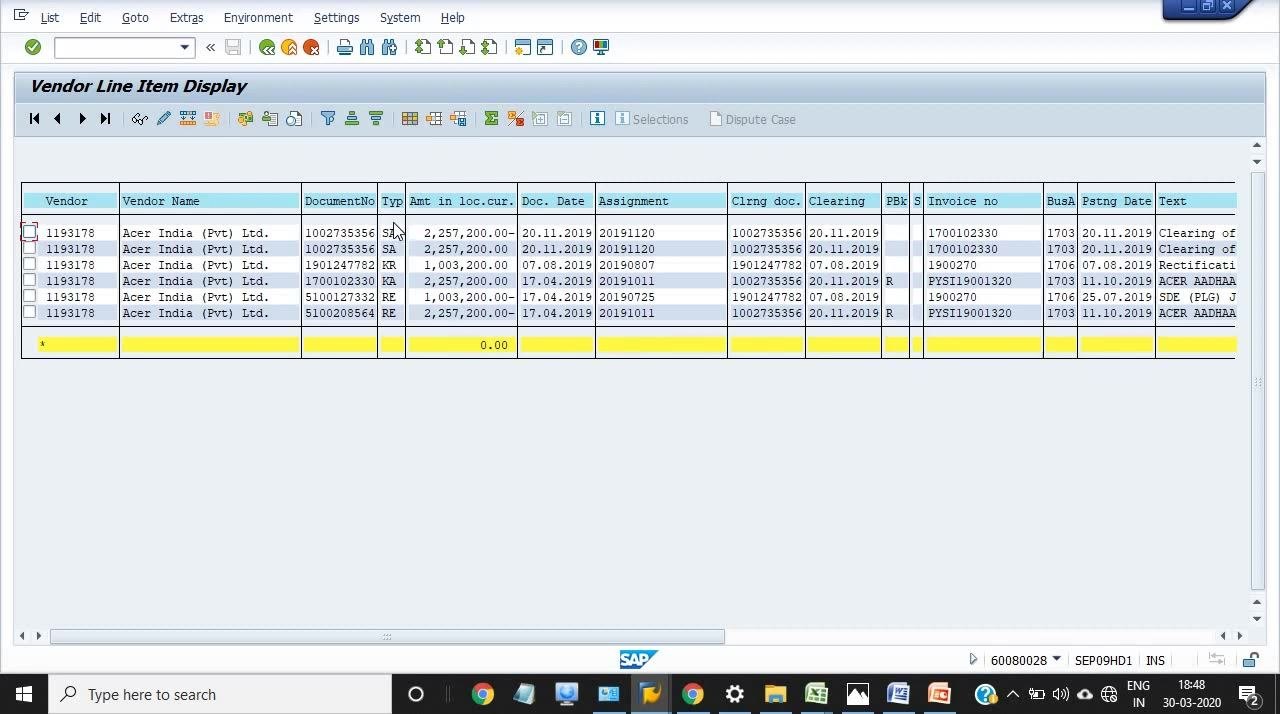Open the Extras menu
The image size is (1280, 714).
(x=186, y=17)
